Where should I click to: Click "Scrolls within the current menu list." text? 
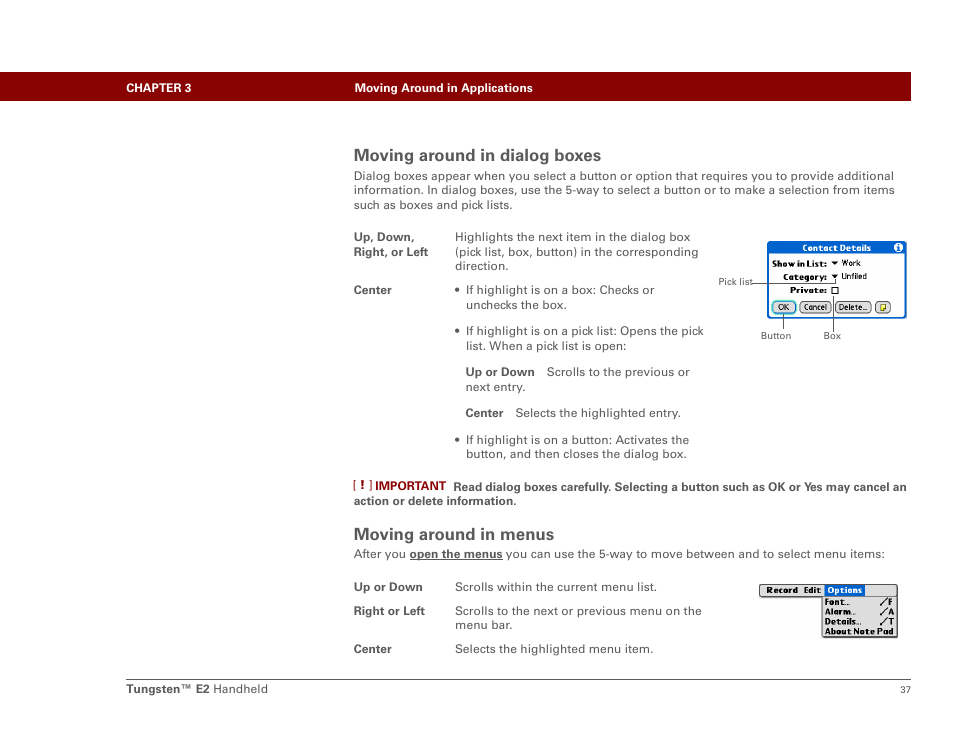(555, 587)
